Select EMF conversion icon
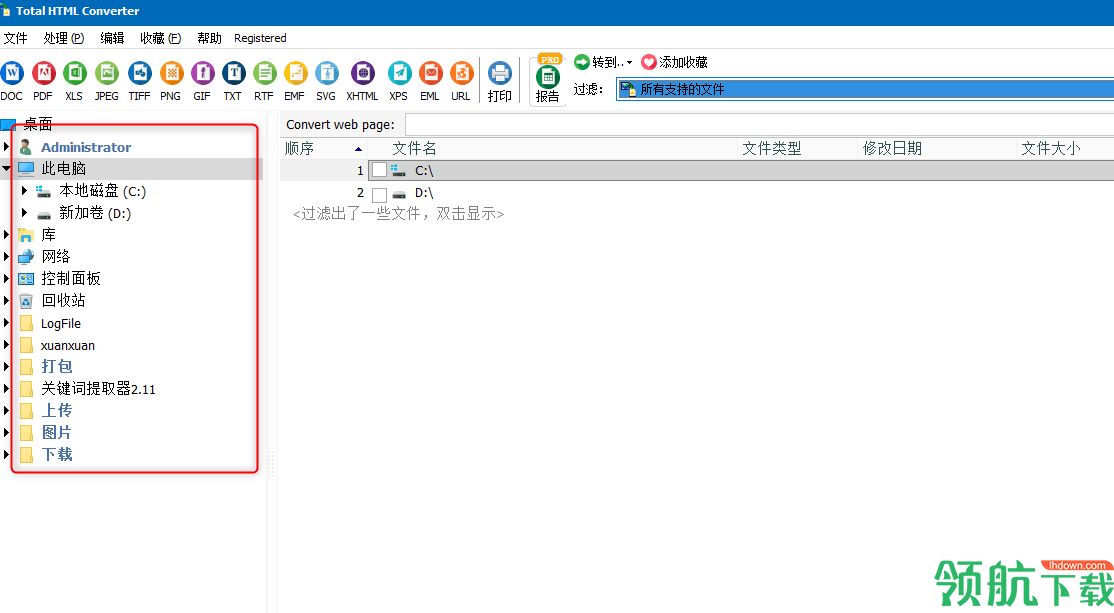Screen dimensions: 1114x613 [296, 73]
